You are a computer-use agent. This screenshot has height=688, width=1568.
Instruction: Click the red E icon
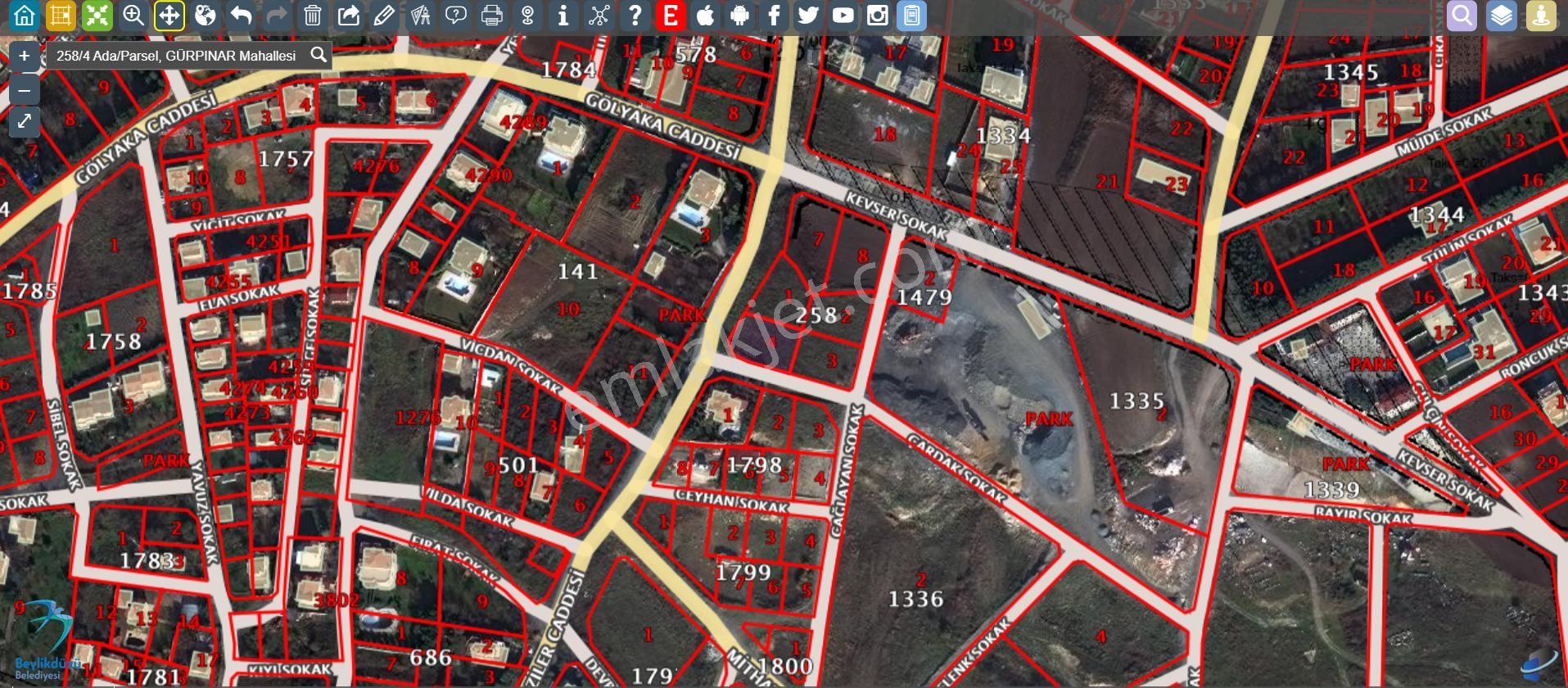(x=671, y=16)
